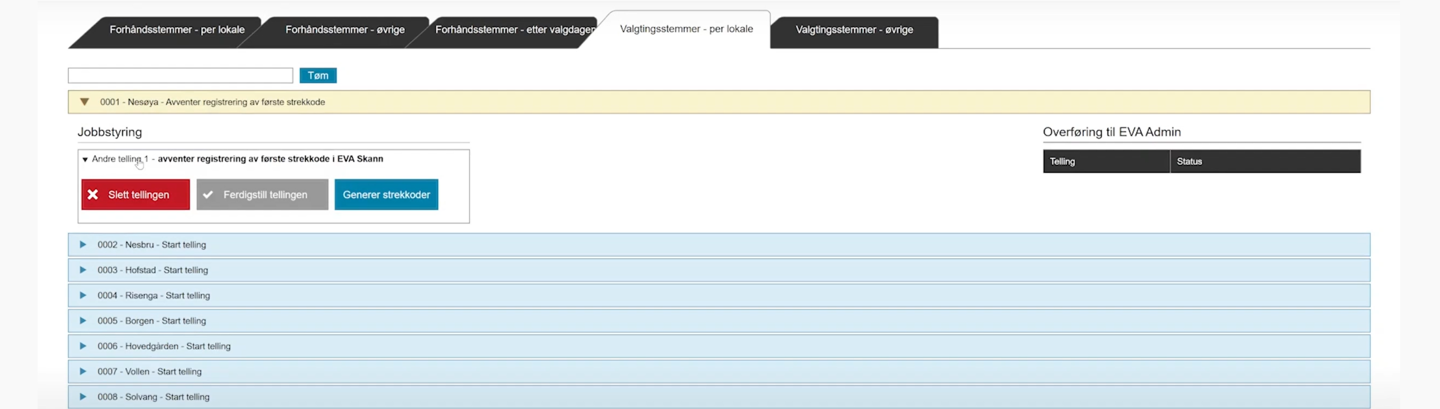Image resolution: width=1440 pixels, height=409 pixels.
Task: Select Valgtingsstemmer - øvrige tab
Action: coord(853,30)
